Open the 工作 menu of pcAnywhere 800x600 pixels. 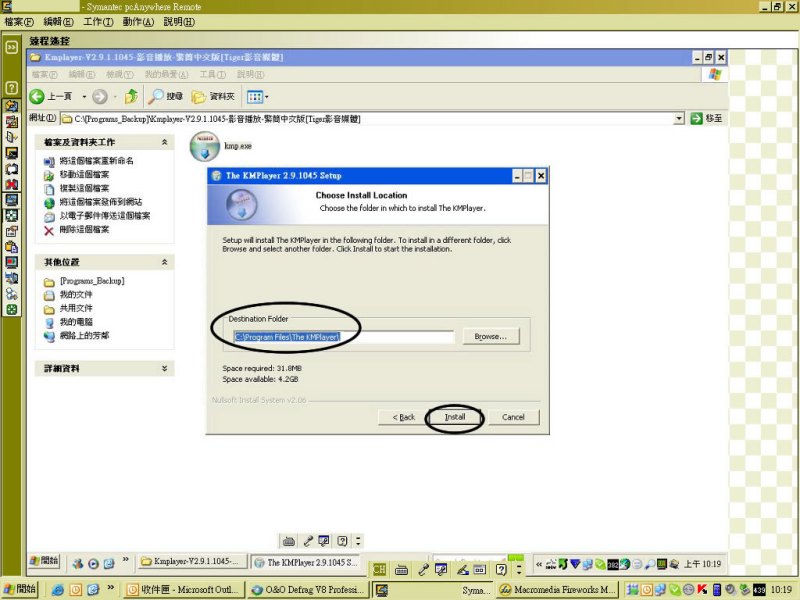click(x=98, y=22)
